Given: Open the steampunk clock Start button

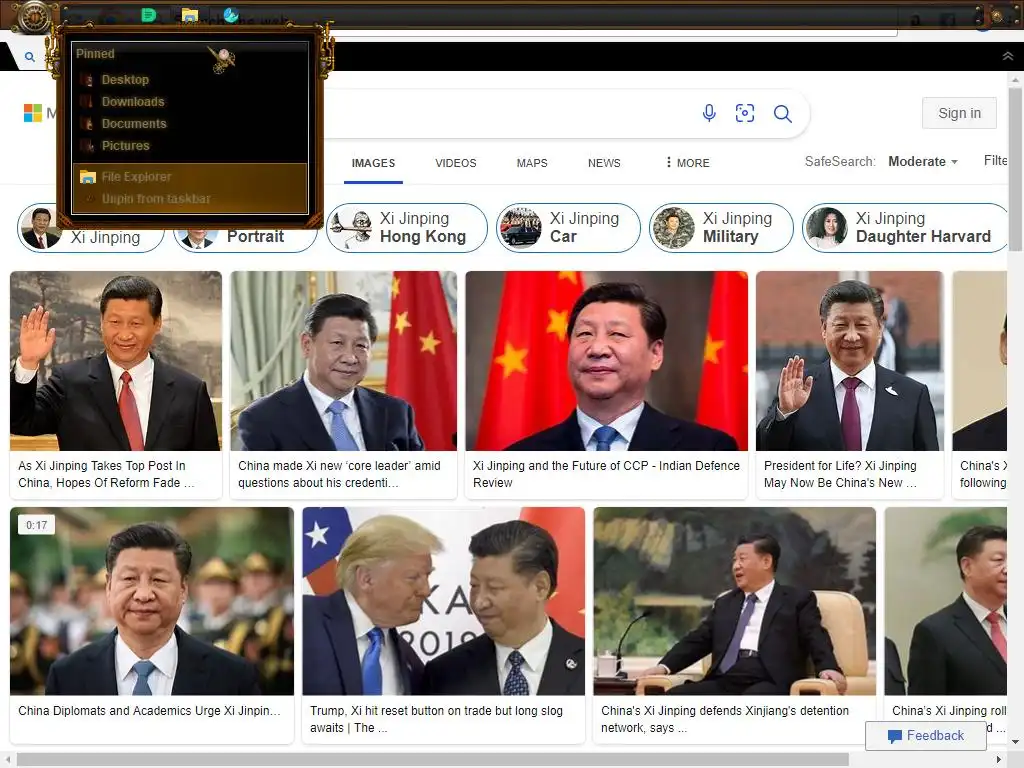Looking at the screenshot, I should coord(33,15).
